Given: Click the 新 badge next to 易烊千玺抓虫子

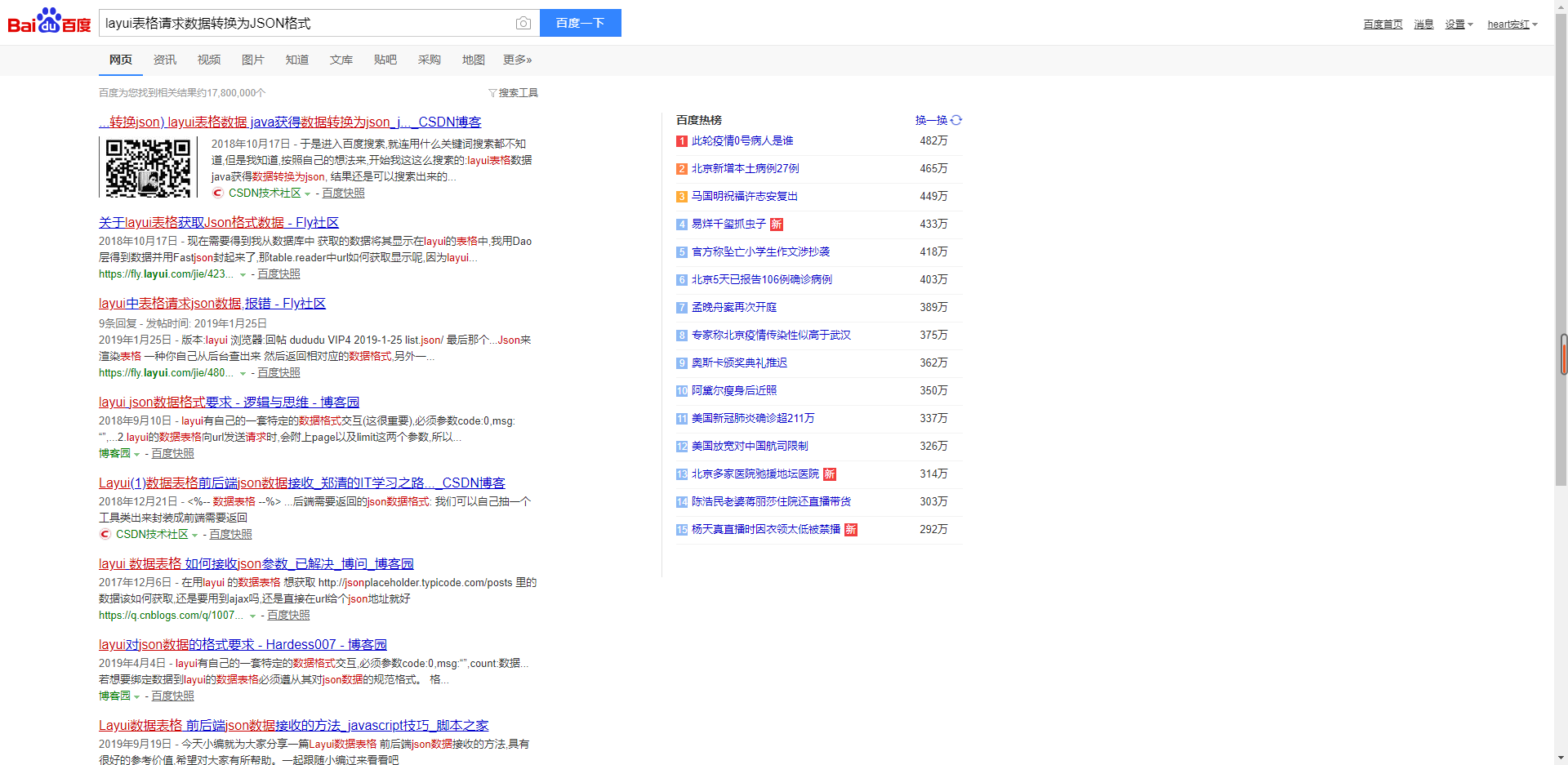Looking at the screenshot, I should [776, 225].
